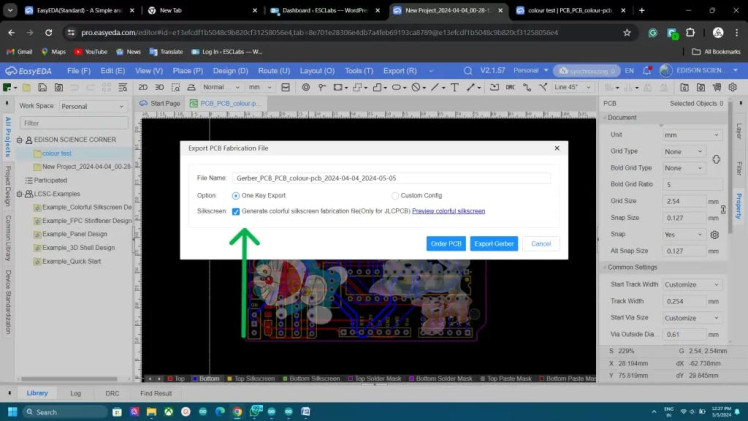Screen dimensions: 748x421
Task: Click the Snap settings gear icon
Action: click(x=715, y=234)
